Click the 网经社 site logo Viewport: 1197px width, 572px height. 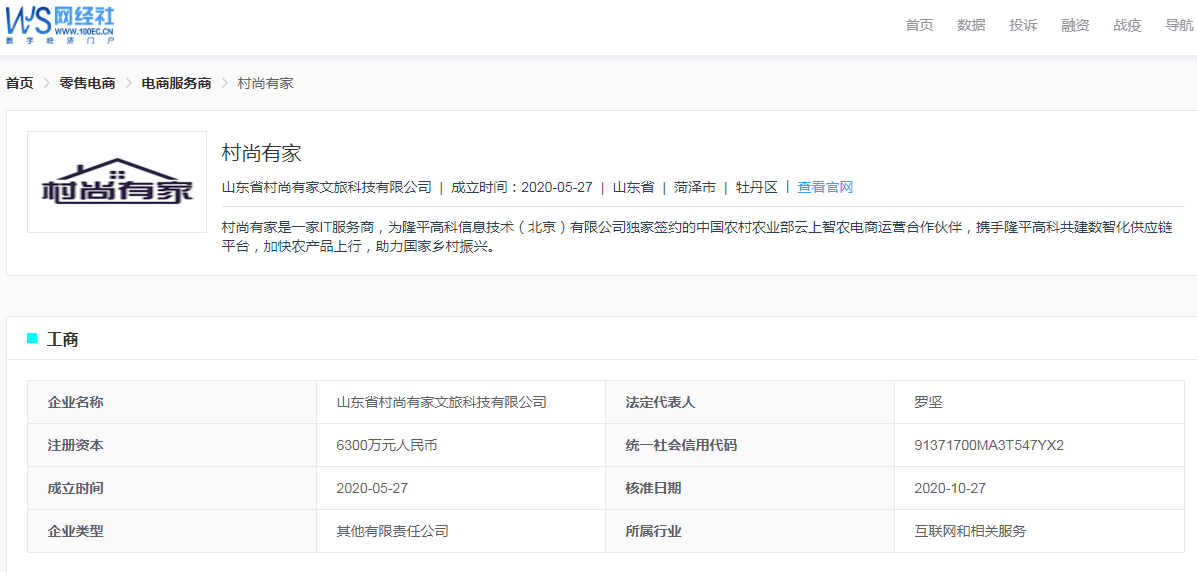tap(60, 24)
